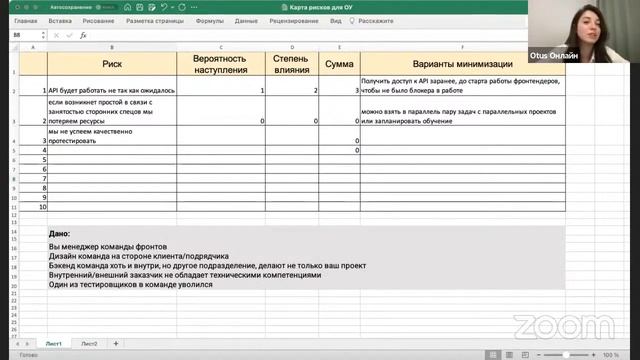Open the more commands ellipsis in the title bar
The width and height of the screenshot is (640, 360).
pyautogui.click(x=194, y=7)
